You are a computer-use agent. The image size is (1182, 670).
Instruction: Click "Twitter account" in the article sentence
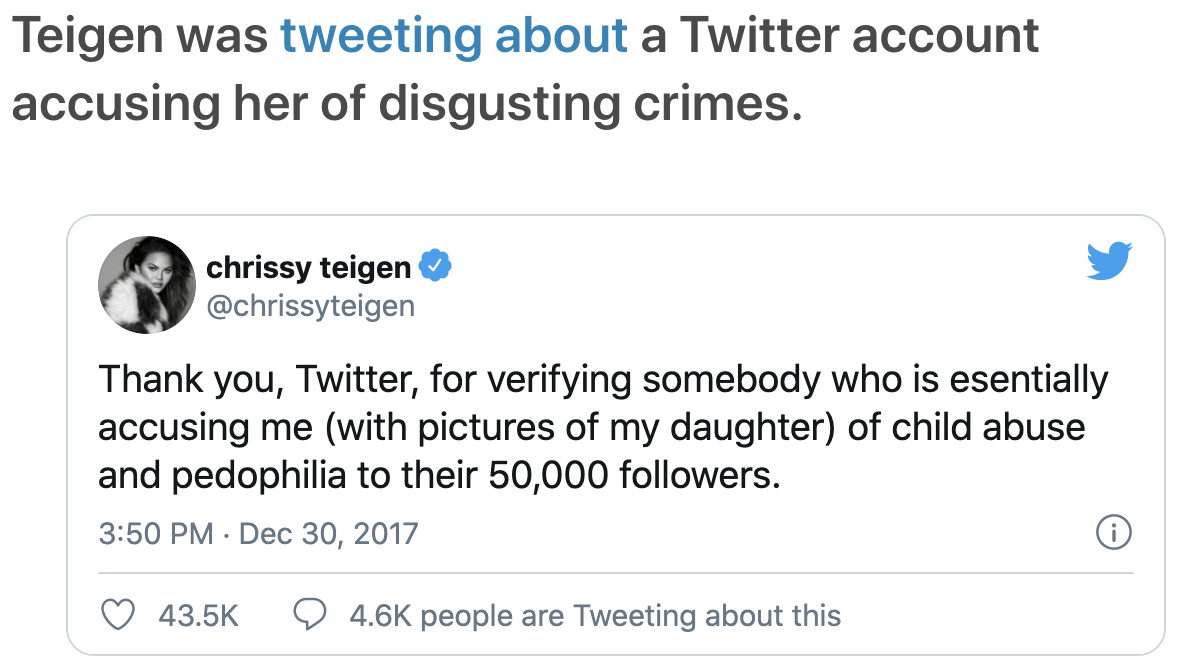click(x=860, y=37)
